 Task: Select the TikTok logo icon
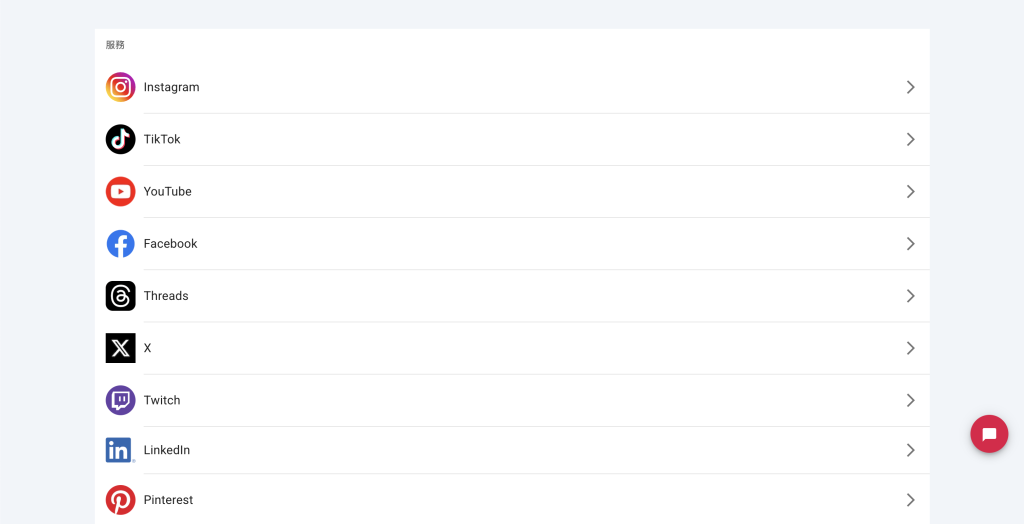[x=120, y=139]
